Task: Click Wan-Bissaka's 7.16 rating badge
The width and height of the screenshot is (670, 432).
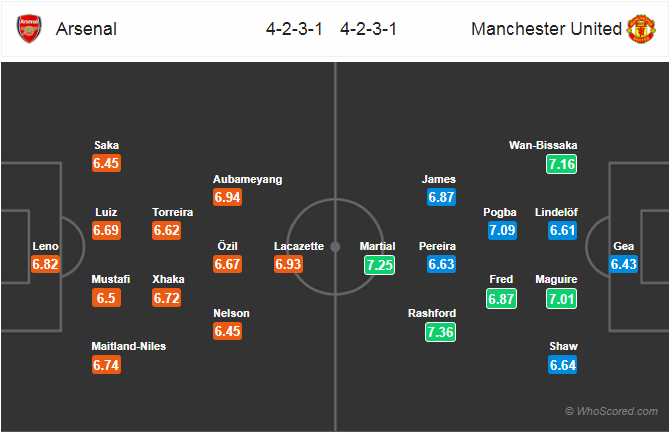Action: point(561,164)
